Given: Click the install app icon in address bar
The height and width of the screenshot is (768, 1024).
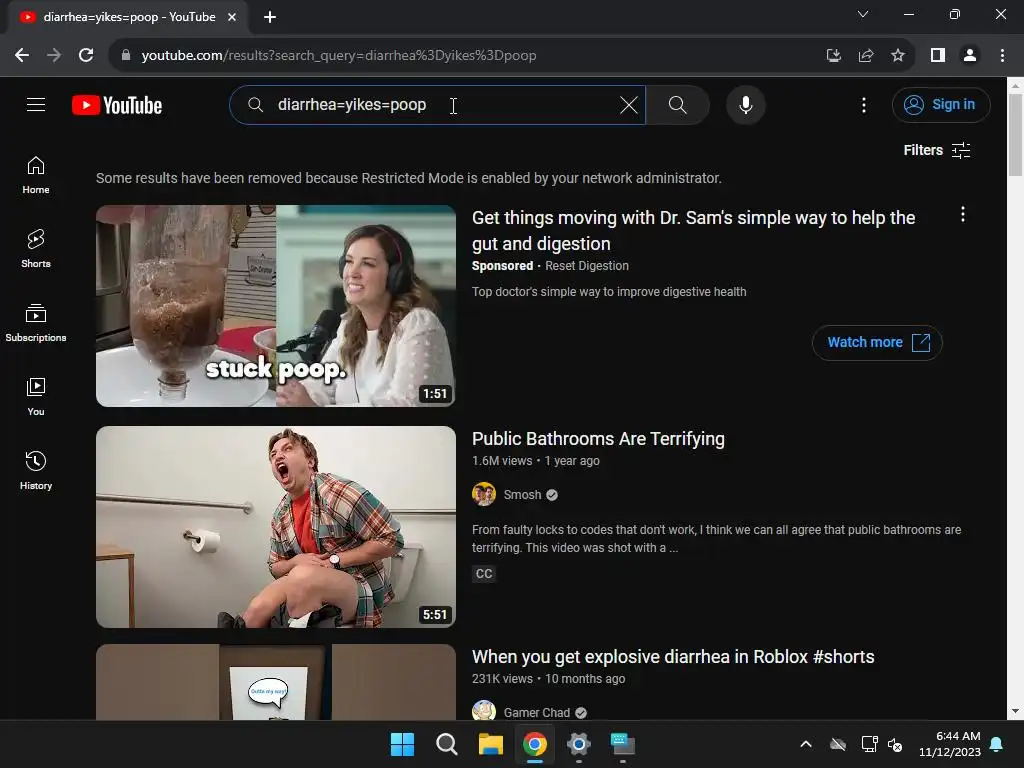Looking at the screenshot, I should click(x=833, y=56).
